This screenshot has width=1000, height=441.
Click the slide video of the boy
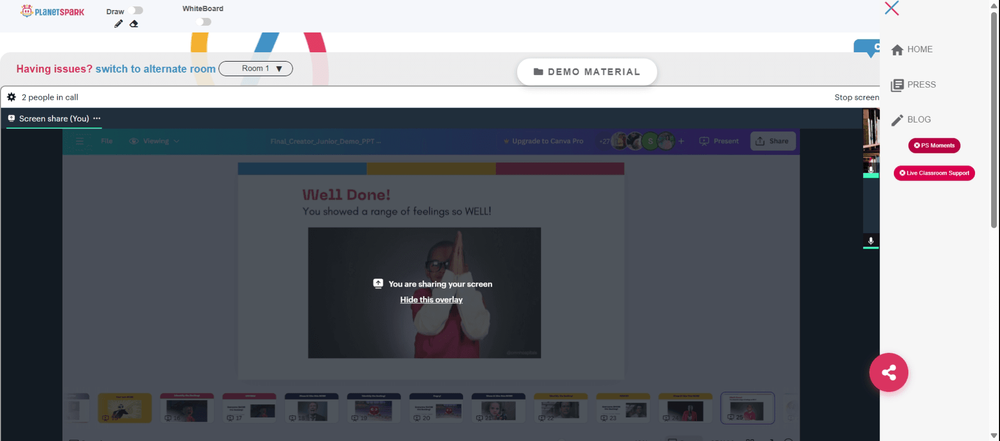point(425,293)
